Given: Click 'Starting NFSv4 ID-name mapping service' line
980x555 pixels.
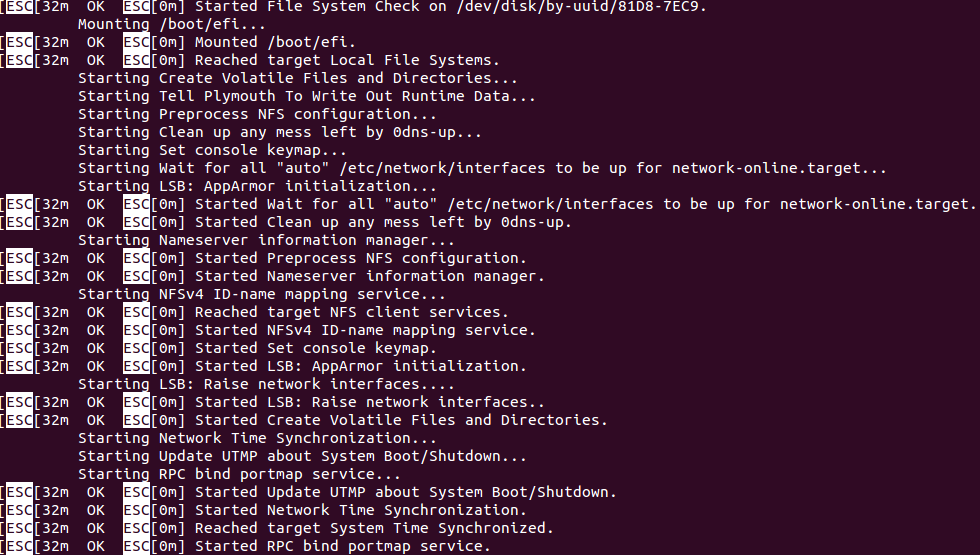Looking at the screenshot, I should (x=262, y=294).
